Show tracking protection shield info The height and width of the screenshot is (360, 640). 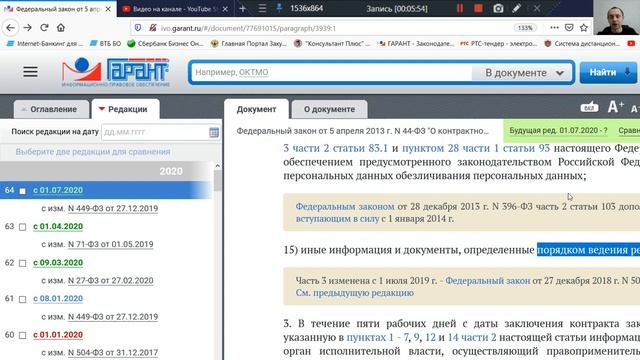[x=138, y=28]
